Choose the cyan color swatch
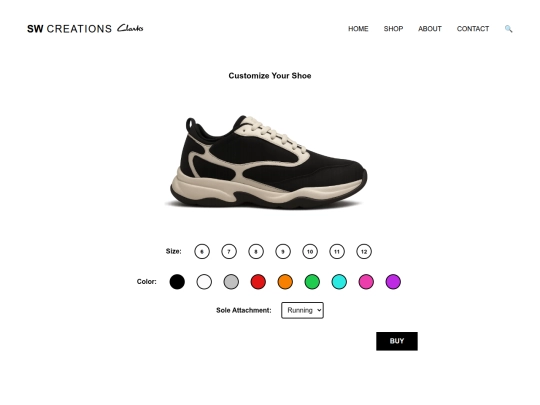Screen dimensions: 540x405 (339, 282)
